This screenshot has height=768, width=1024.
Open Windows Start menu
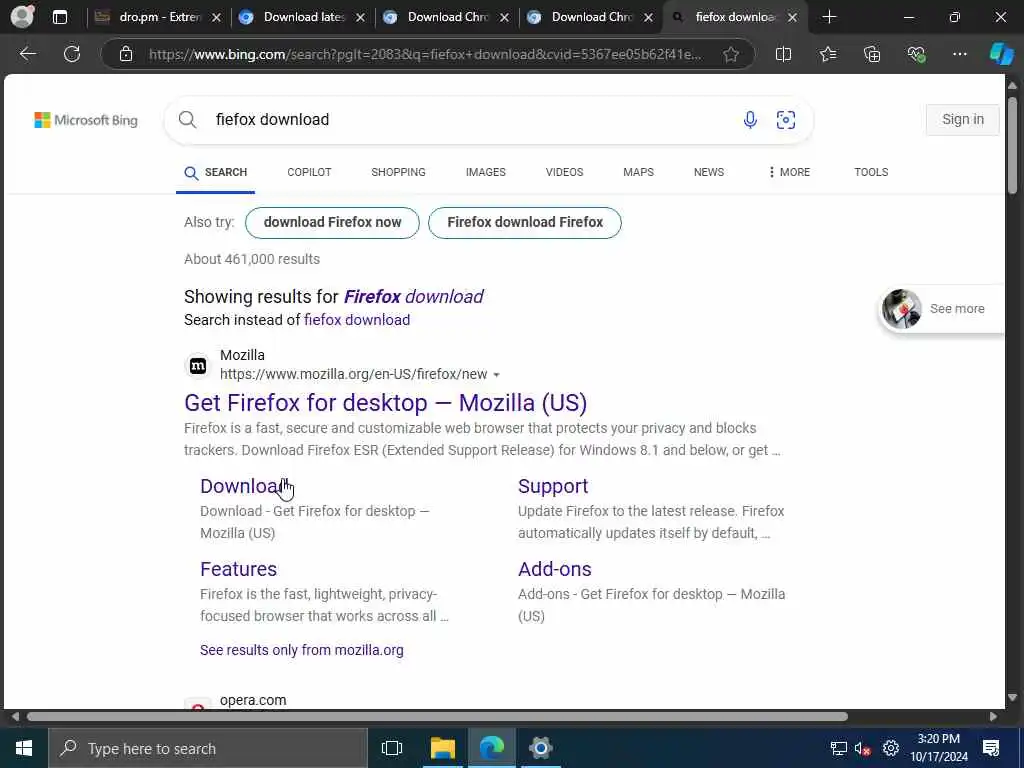pyautogui.click(x=24, y=748)
